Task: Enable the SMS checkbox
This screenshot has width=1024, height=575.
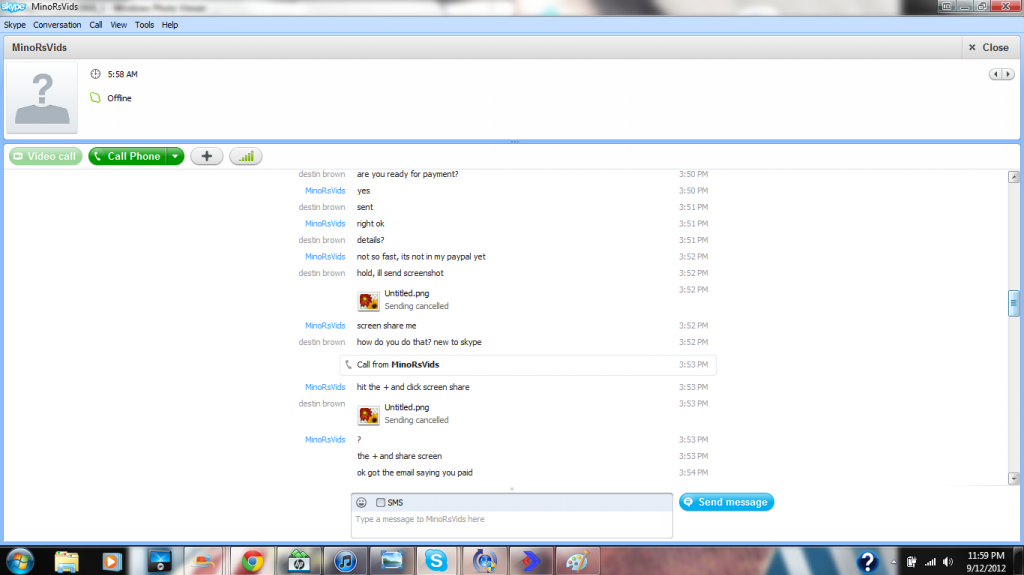Action: [x=380, y=502]
